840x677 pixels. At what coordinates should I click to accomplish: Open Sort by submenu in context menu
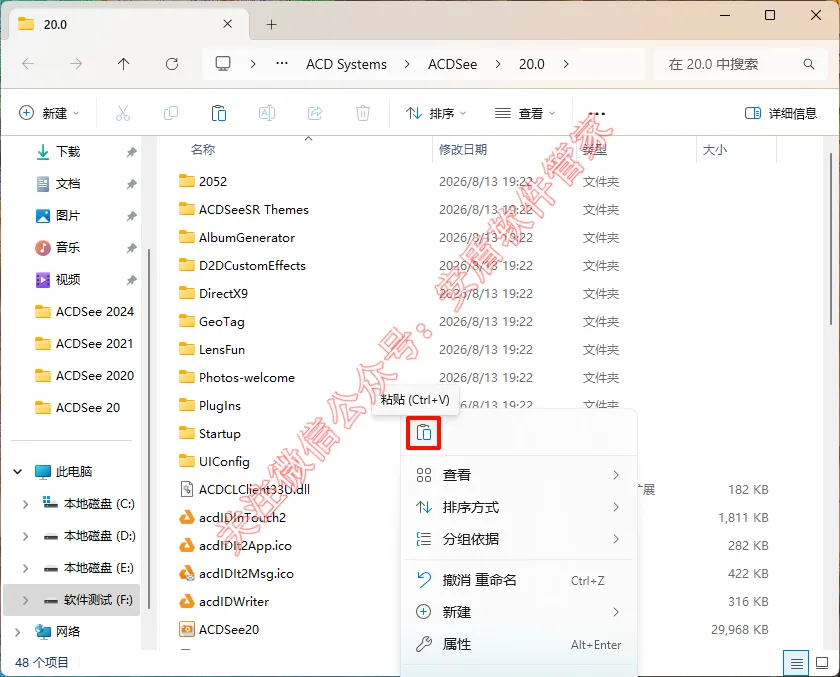(x=518, y=507)
